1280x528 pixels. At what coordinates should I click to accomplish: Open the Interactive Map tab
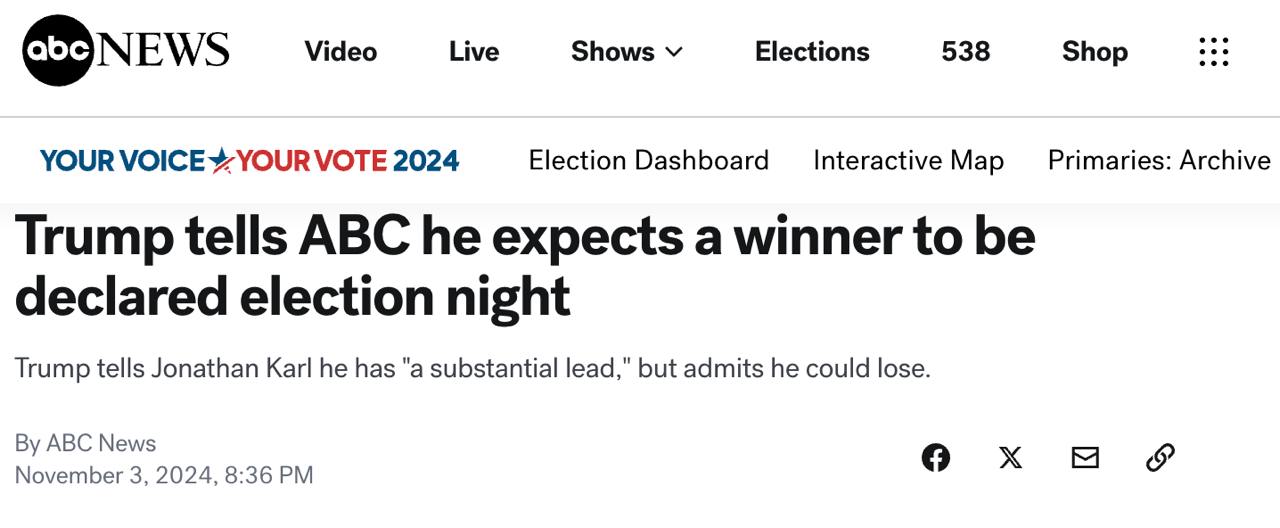pyautogui.click(x=908, y=160)
